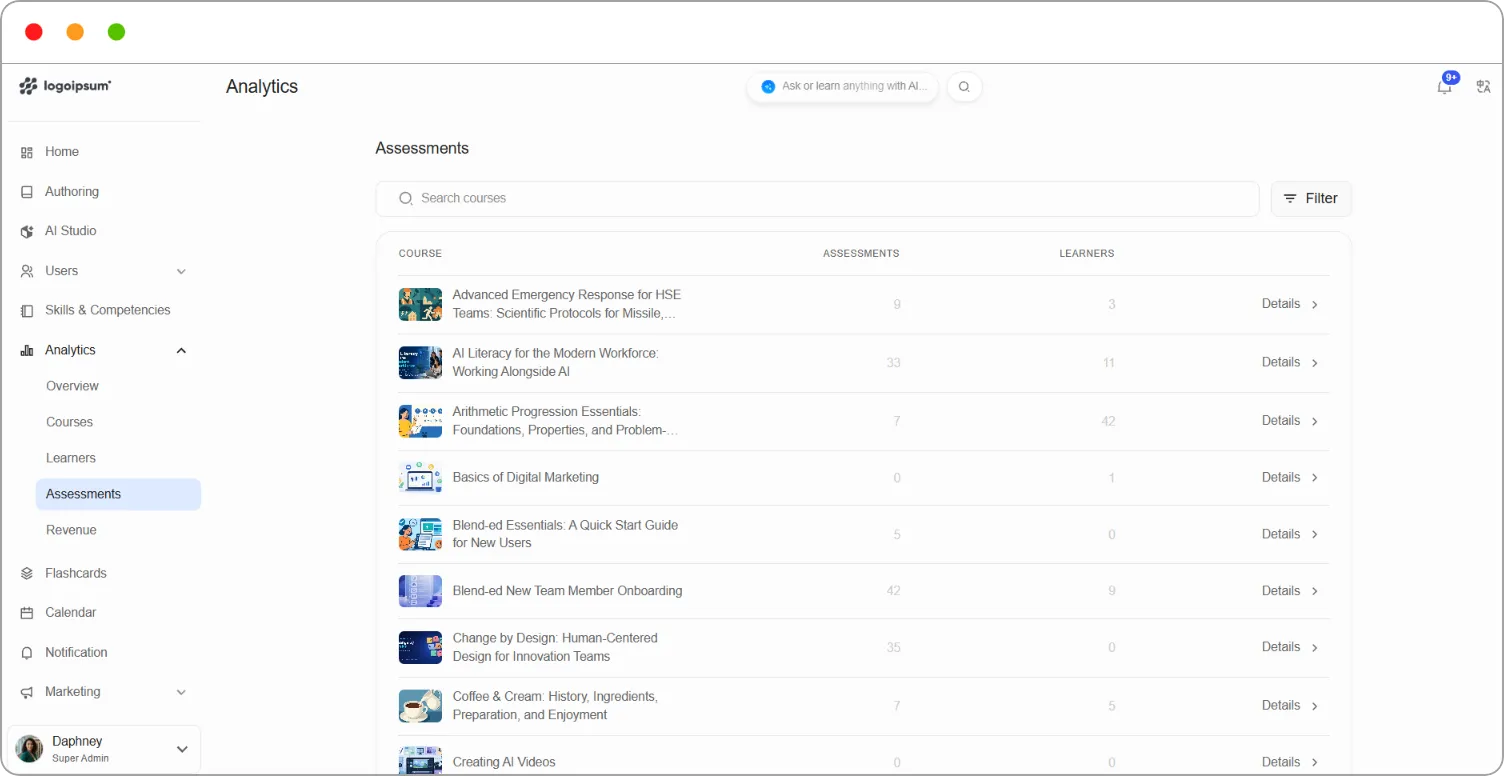Click the Blend-ed Essentials course thumbnail
The width and height of the screenshot is (1504, 776).
(420, 534)
